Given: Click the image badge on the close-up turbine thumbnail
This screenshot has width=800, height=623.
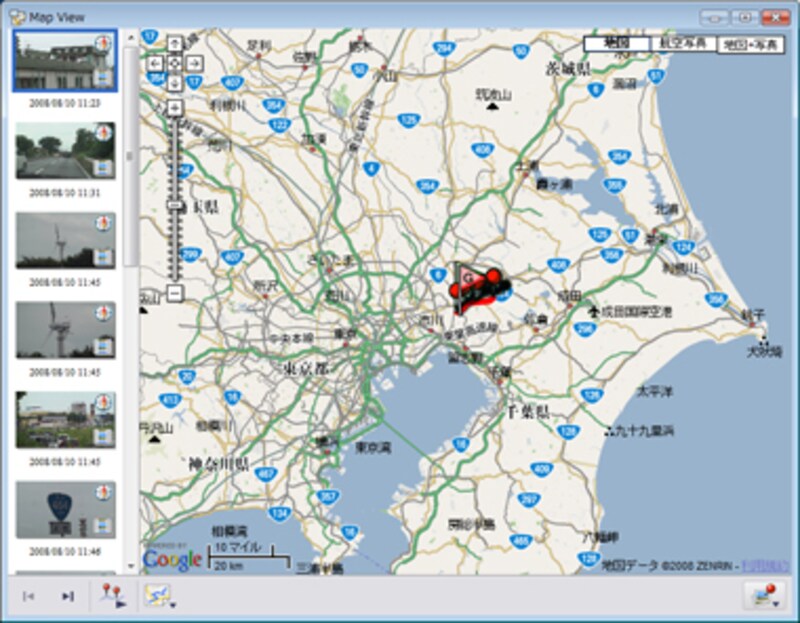Looking at the screenshot, I should (x=103, y=347).
